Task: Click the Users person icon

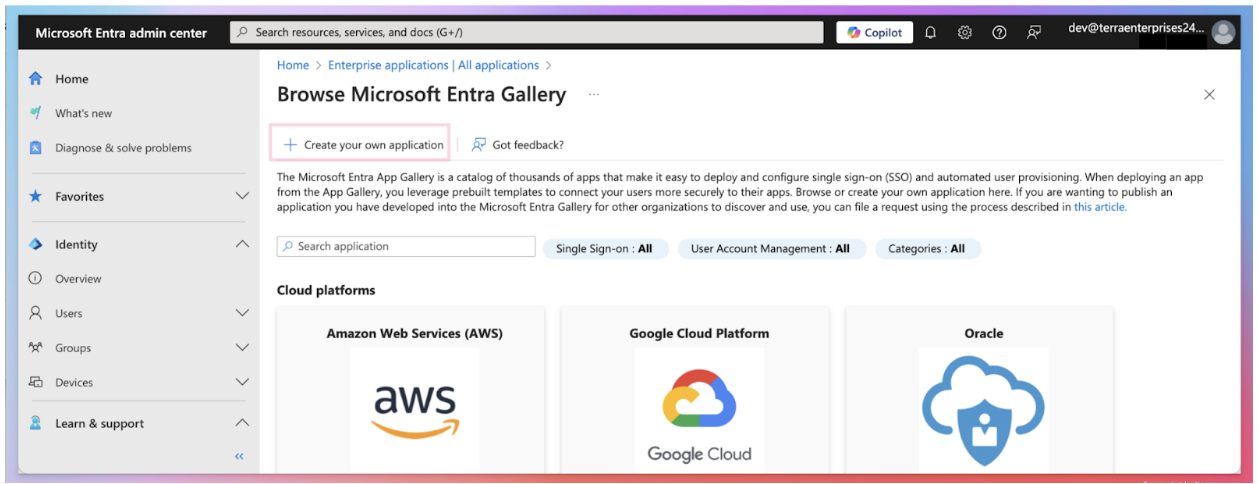Action: pyautogui.click(x=36, y=313)
